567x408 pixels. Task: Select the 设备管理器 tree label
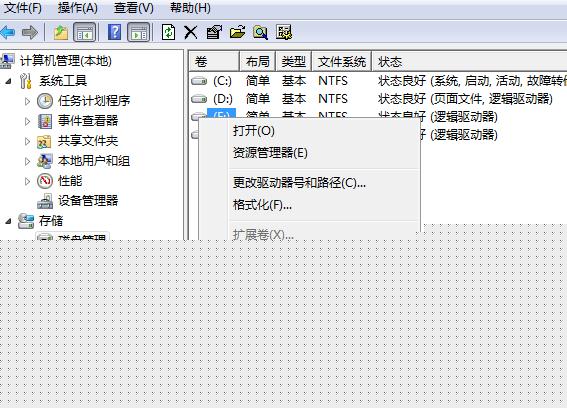point(88,201)
